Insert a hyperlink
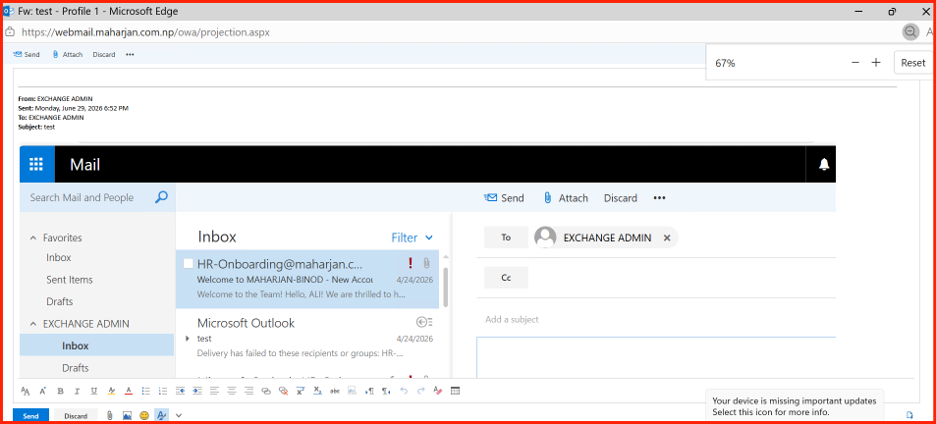The image size is (936, 424). click(266, 391)
